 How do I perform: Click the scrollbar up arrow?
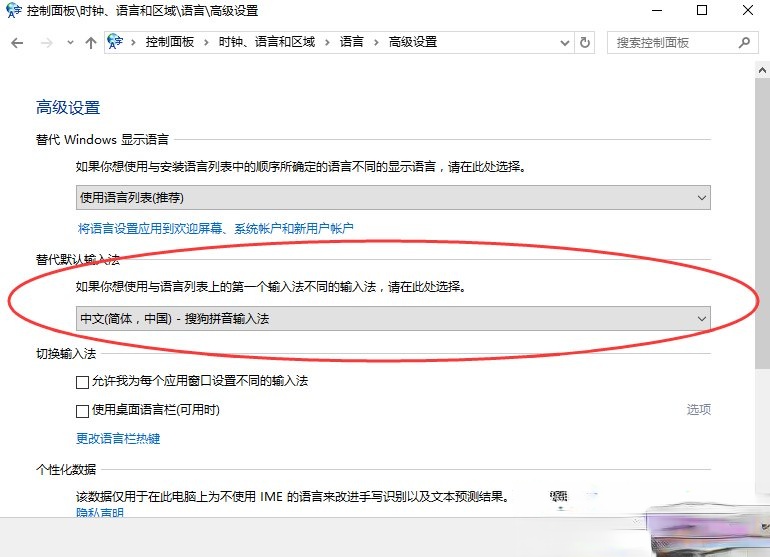[762, 70]
